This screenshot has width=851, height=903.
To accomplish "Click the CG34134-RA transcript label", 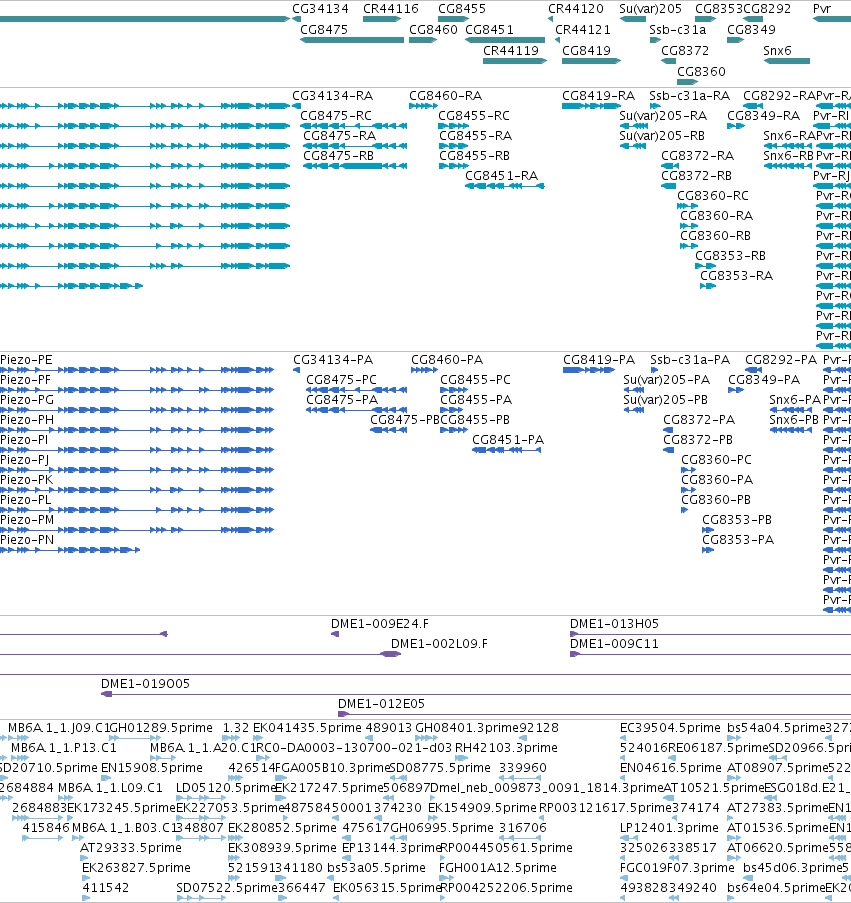I will (x=333, y=96).
